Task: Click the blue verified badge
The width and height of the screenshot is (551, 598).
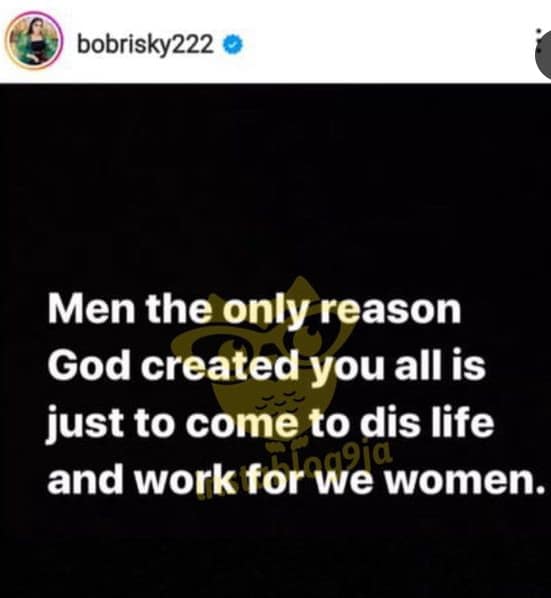Action: pos(233,45)
